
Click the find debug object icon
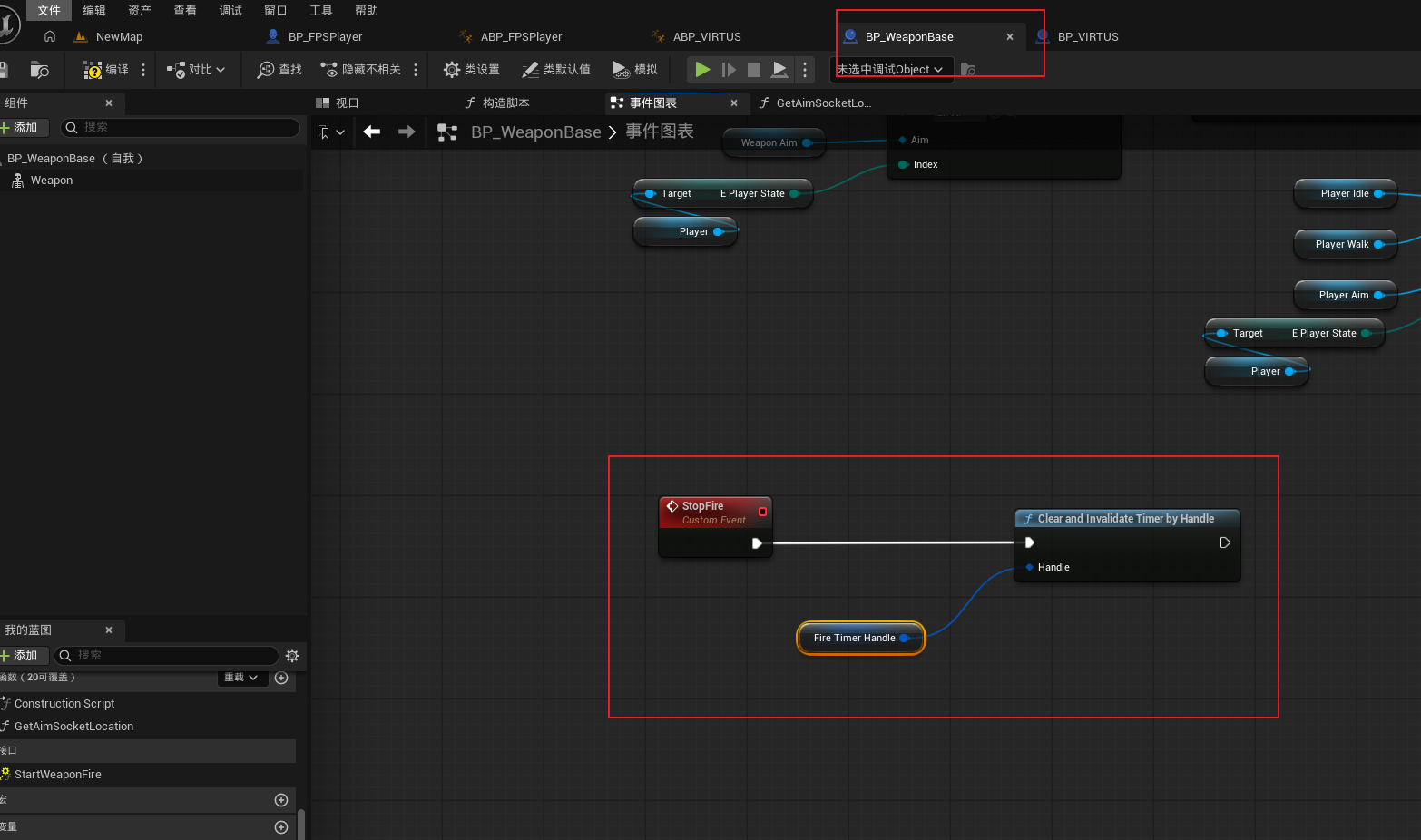[968, 70]
